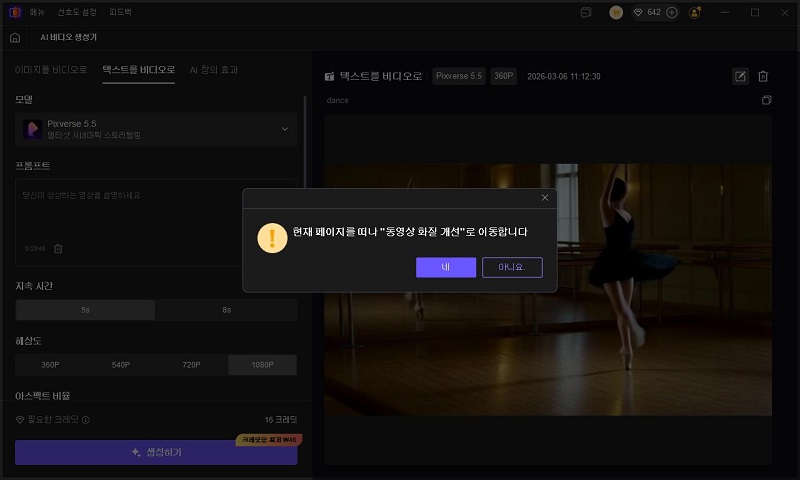Confirm the dialog with the 네 button

445,267
